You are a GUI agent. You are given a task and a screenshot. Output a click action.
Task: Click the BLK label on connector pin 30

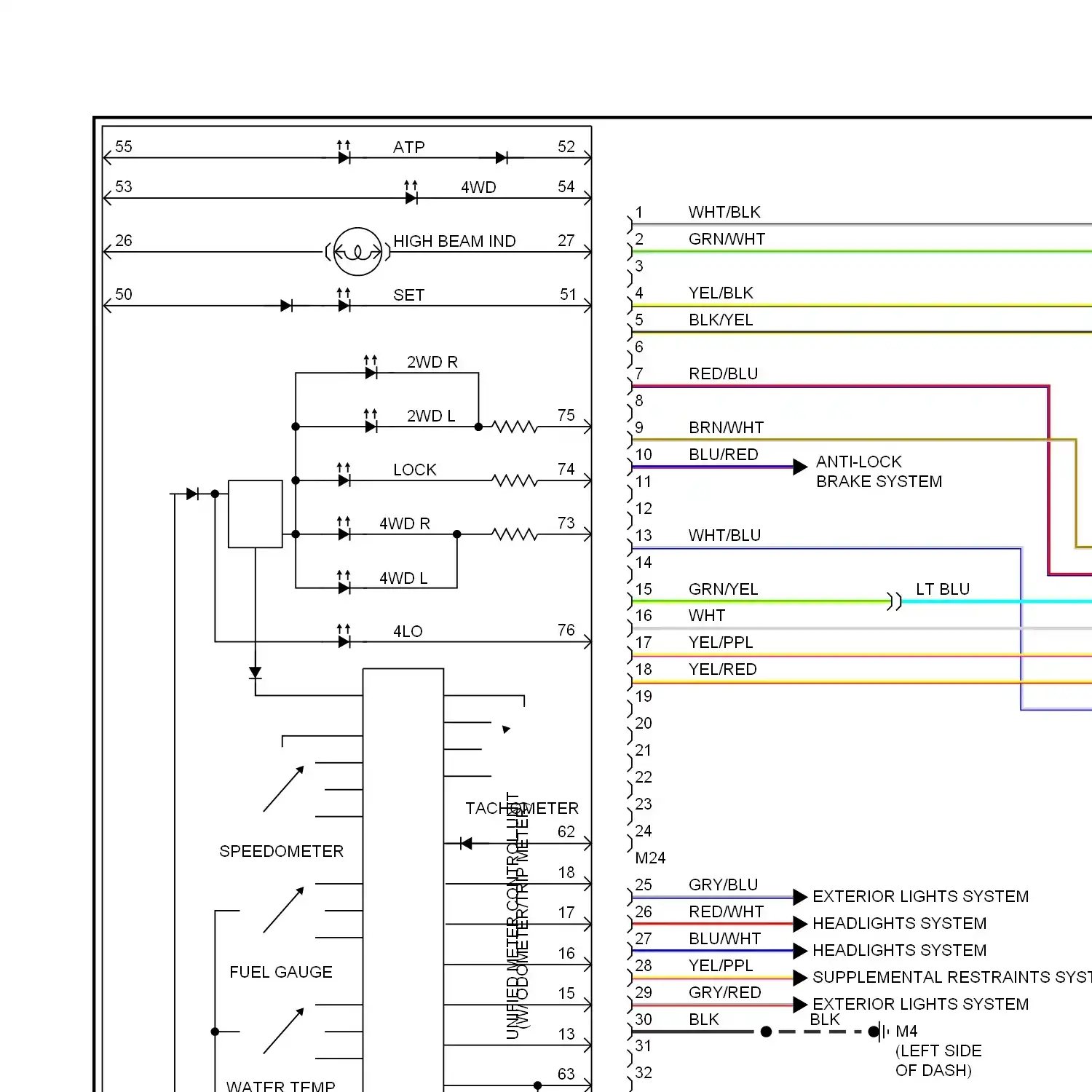tap(703, 1019)
